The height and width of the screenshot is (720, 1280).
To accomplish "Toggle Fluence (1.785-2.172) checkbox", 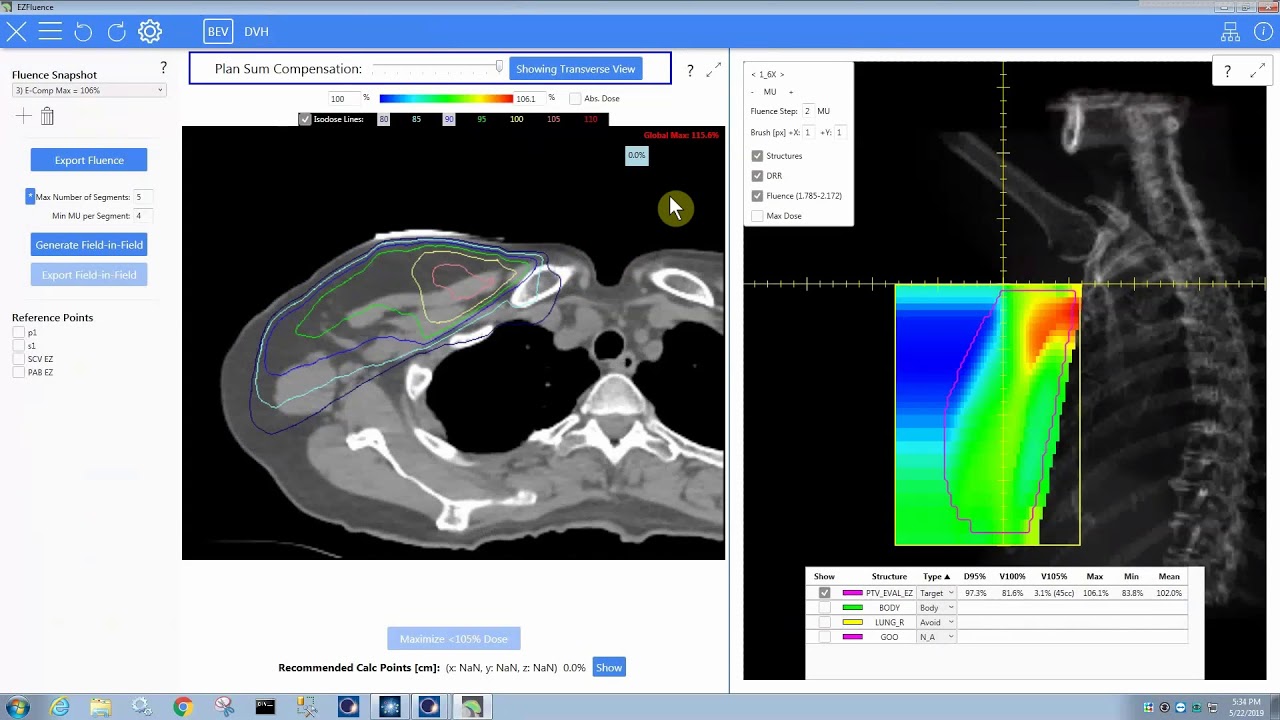I will coord(757,196).
